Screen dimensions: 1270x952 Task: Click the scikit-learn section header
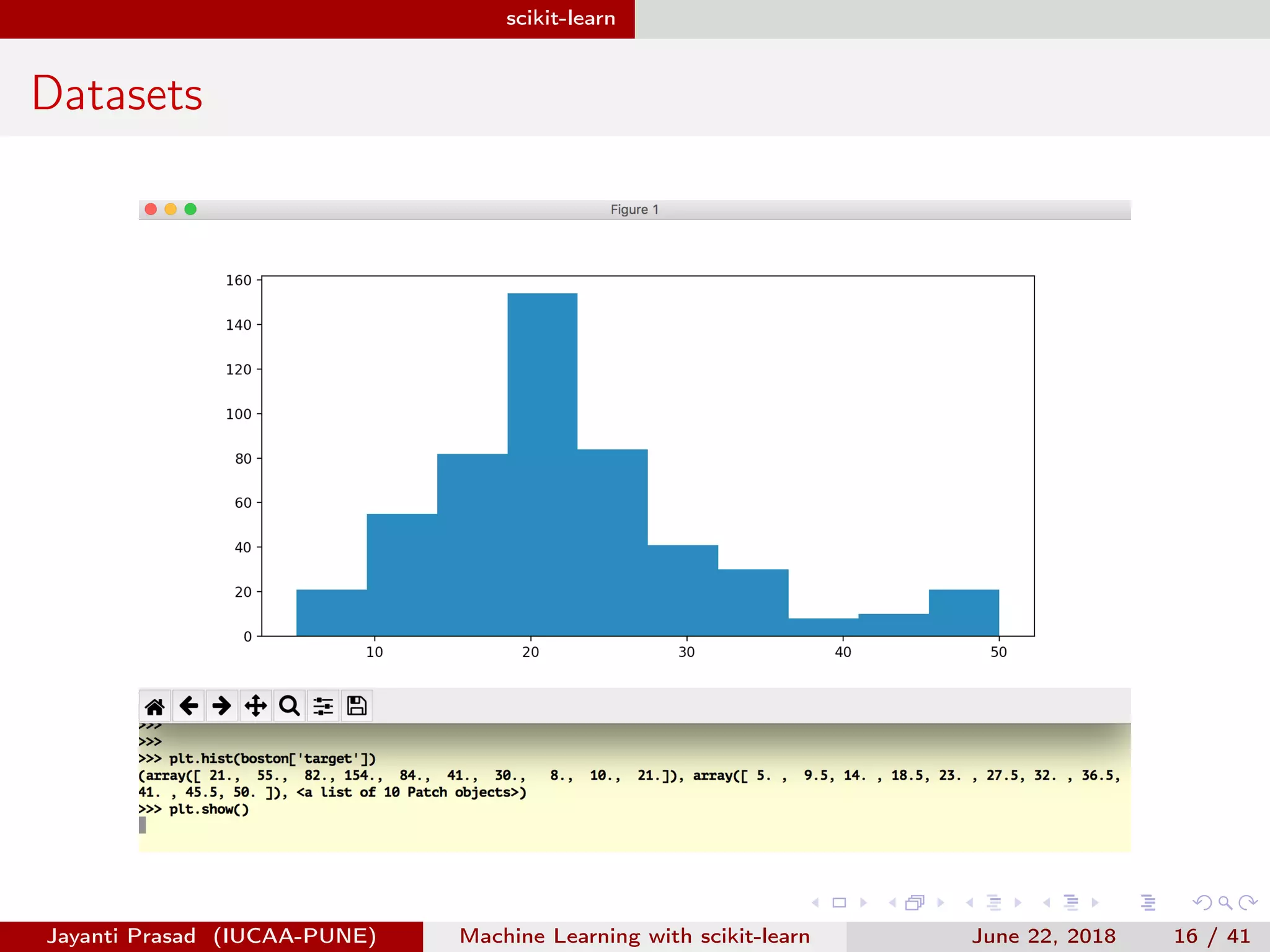point(561,18)
